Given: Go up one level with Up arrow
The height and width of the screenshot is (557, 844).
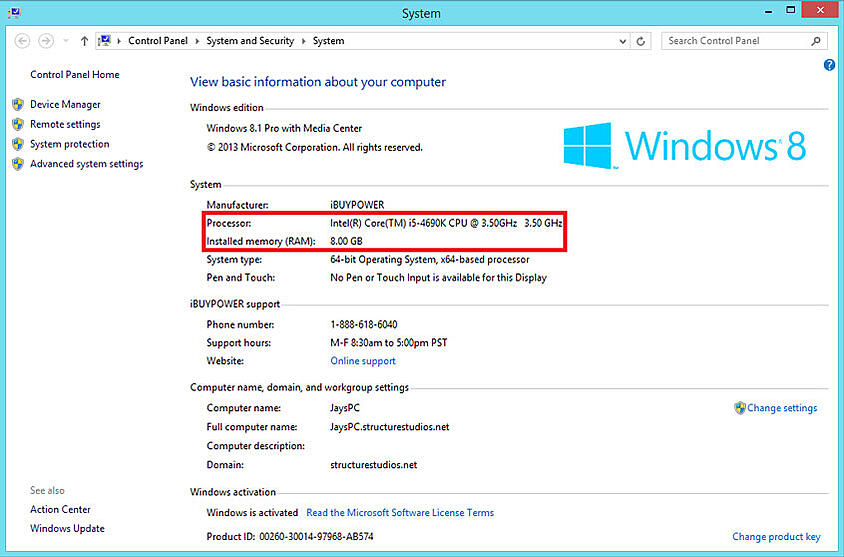Looking at the screenshot, I should click(x=84, y=41).
